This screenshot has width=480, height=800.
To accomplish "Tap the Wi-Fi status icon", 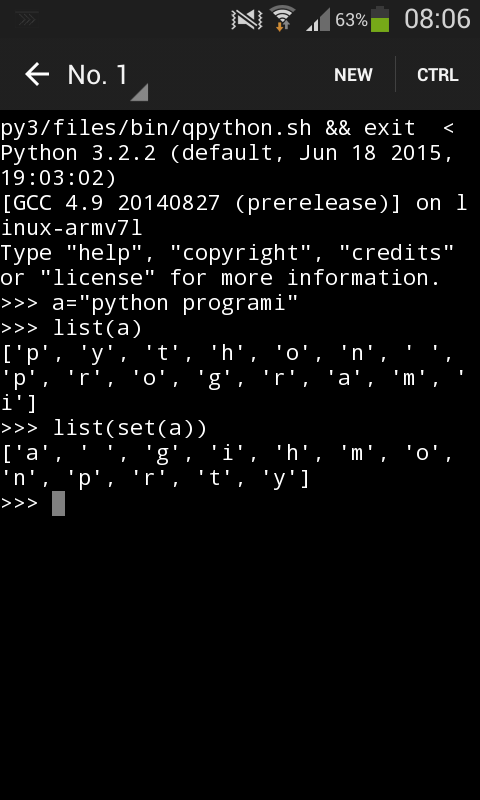I will coord(282,19).
